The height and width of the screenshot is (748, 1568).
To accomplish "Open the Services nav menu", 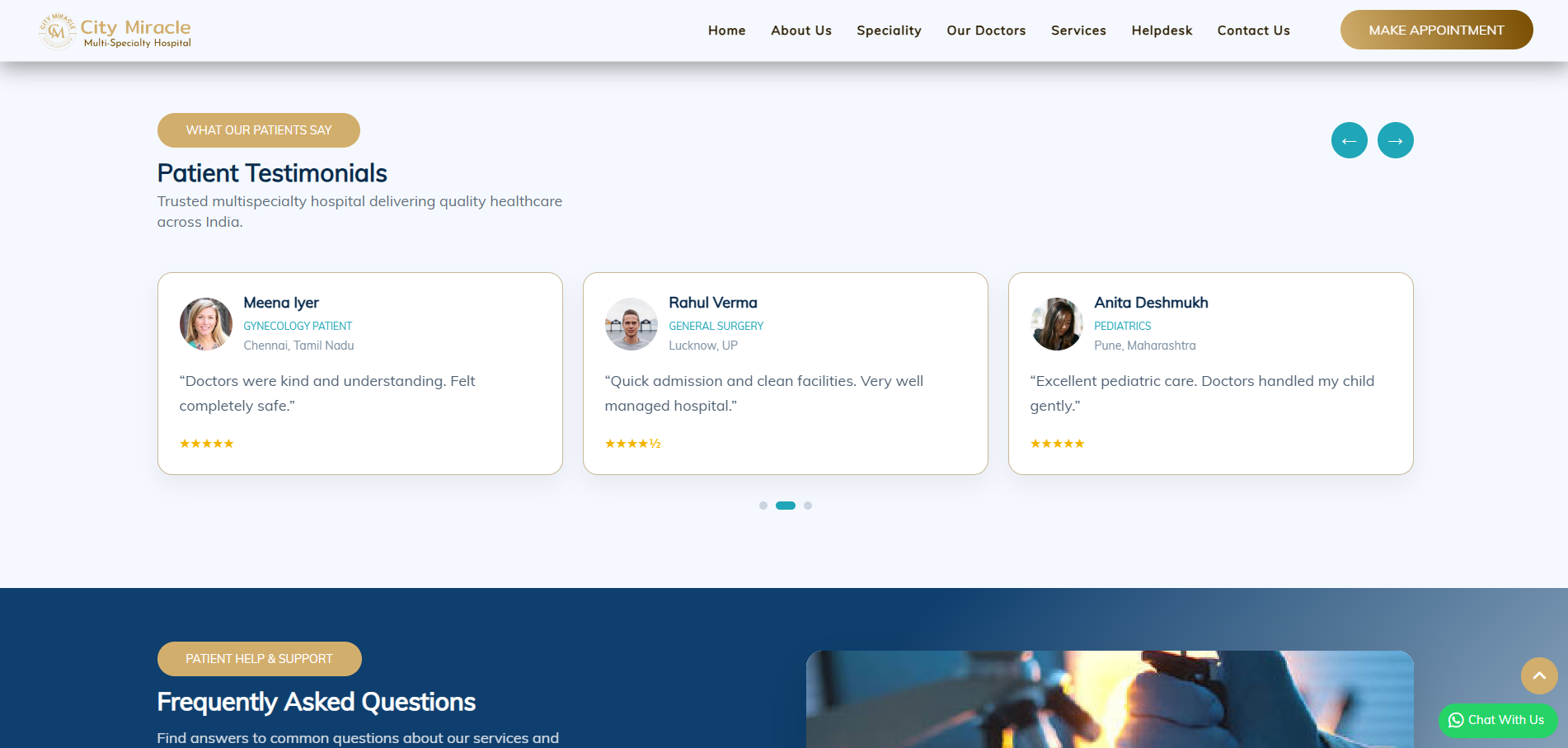I will (1078, 31).
